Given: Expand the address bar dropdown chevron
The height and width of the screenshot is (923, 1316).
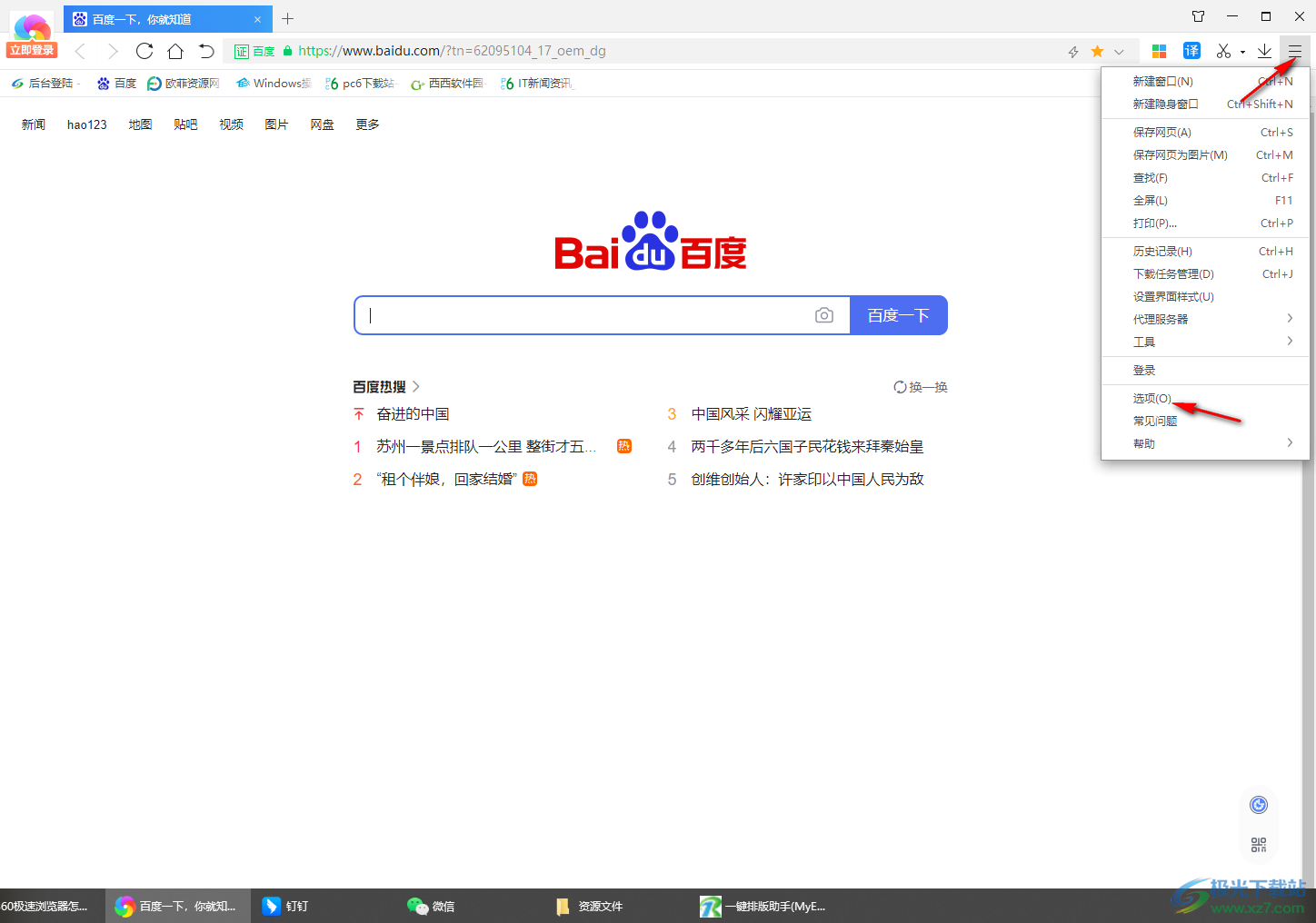Looking at the screenshot, I should pos(1119,52).
